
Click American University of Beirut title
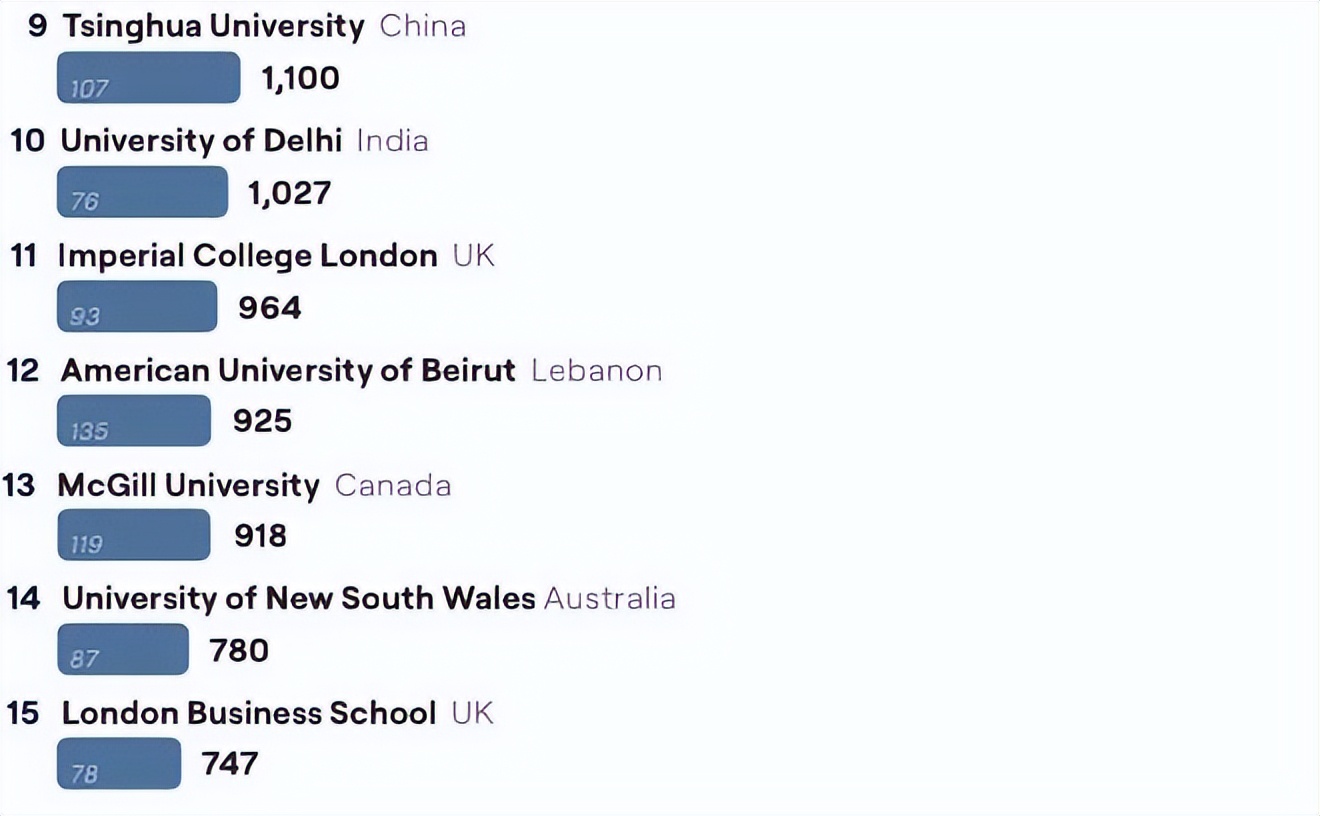pyautogui.click(x=288, y=370)
